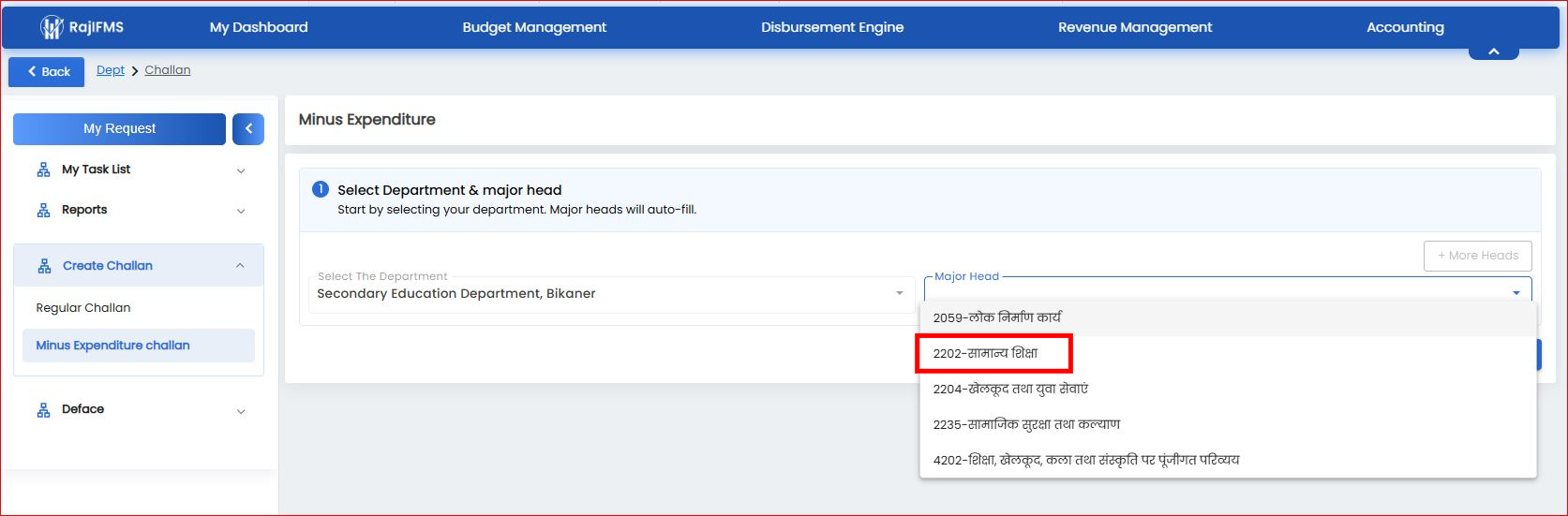Viewport: 1568px width, 516px height.
Task: Collapse the Create Challan section
Action: 240,266
